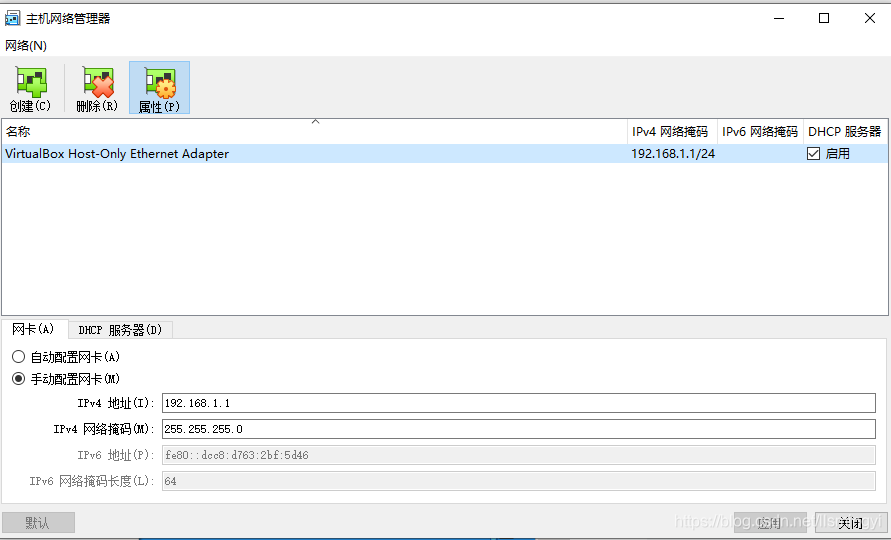The width and height of the screenshot is (891, 540).
Task: Click the IPv6 地址 field
Action: coord(518,455)
